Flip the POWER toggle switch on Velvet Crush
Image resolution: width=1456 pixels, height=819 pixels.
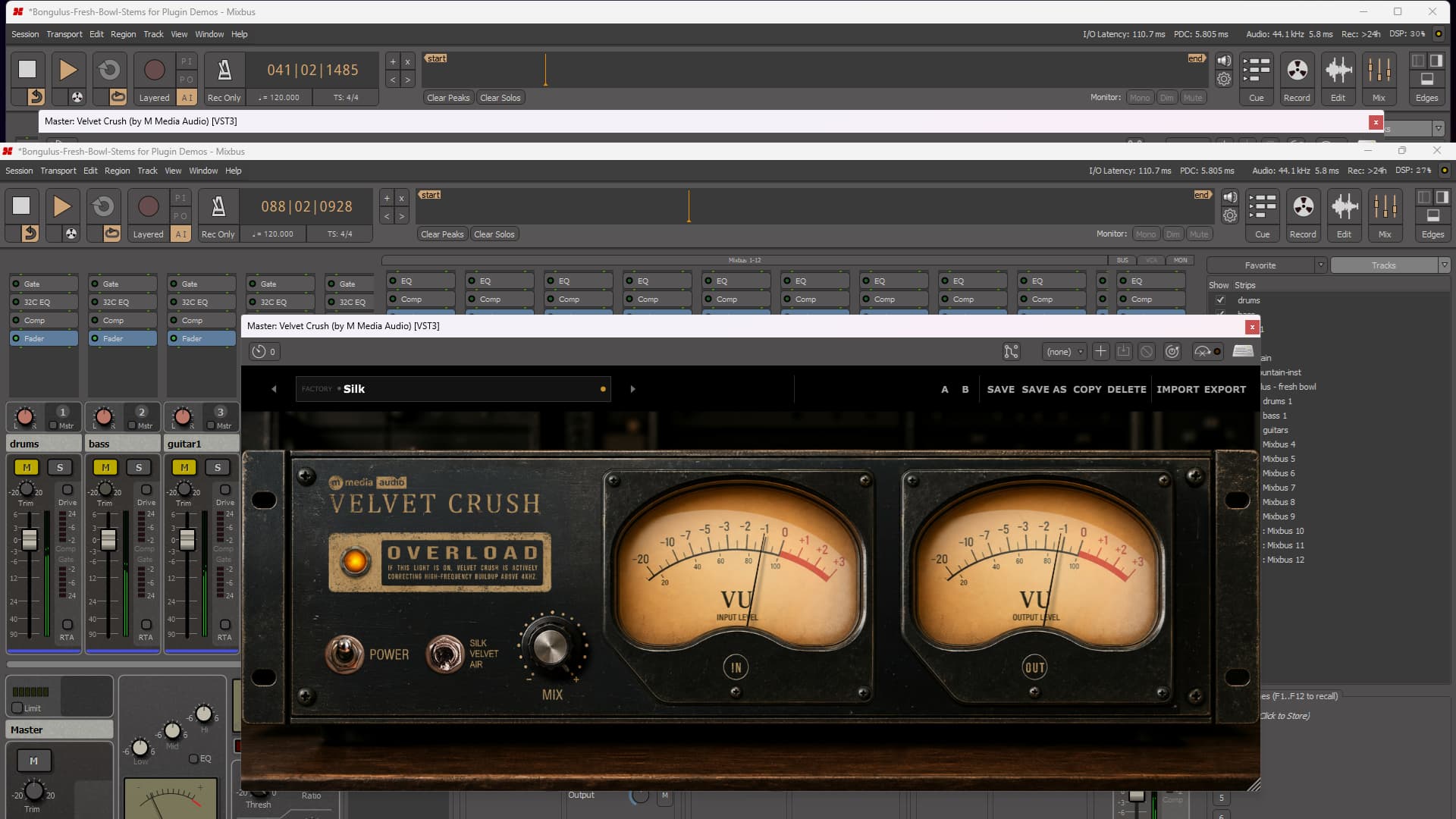[345, 654]
